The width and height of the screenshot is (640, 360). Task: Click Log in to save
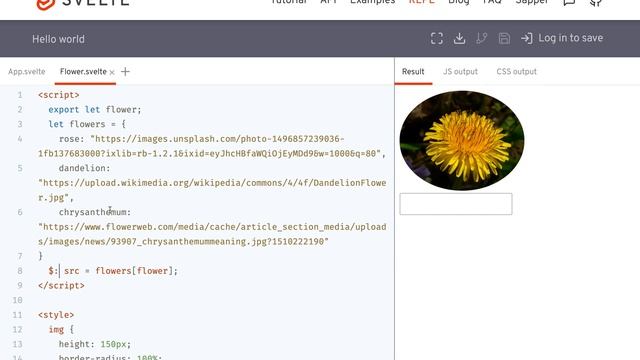coord(570,38)
